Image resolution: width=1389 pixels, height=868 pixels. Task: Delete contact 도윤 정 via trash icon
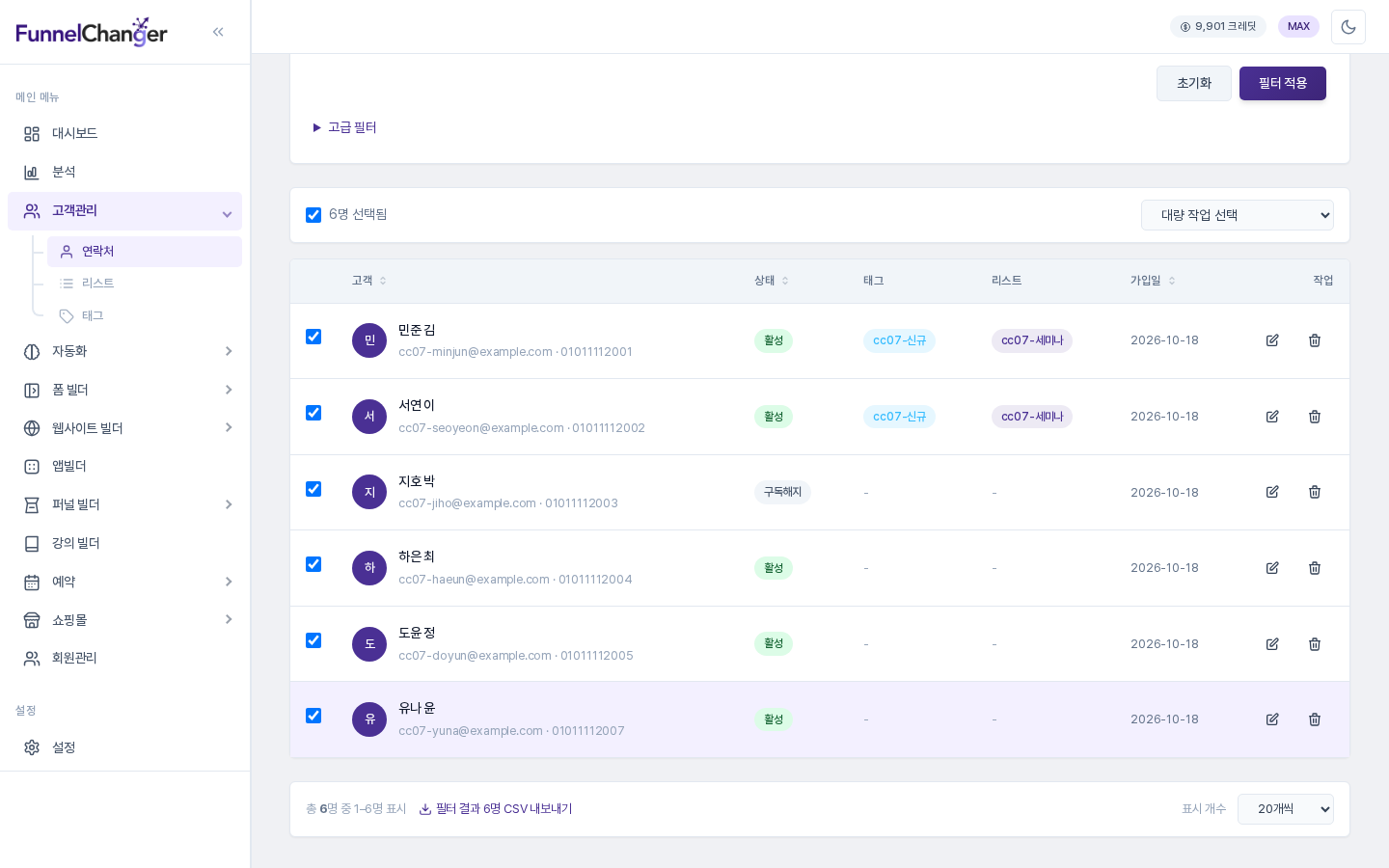tap(1315, 644)
